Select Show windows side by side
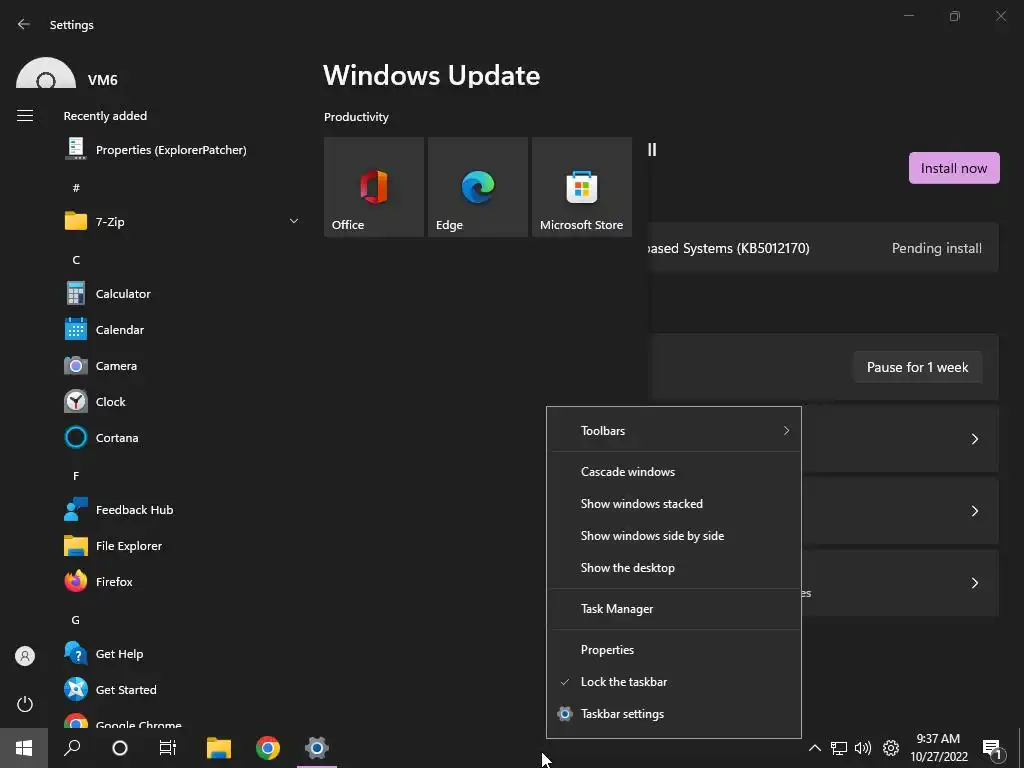Viewport: 1024px width, 768px height. click(x=673, y=536)
